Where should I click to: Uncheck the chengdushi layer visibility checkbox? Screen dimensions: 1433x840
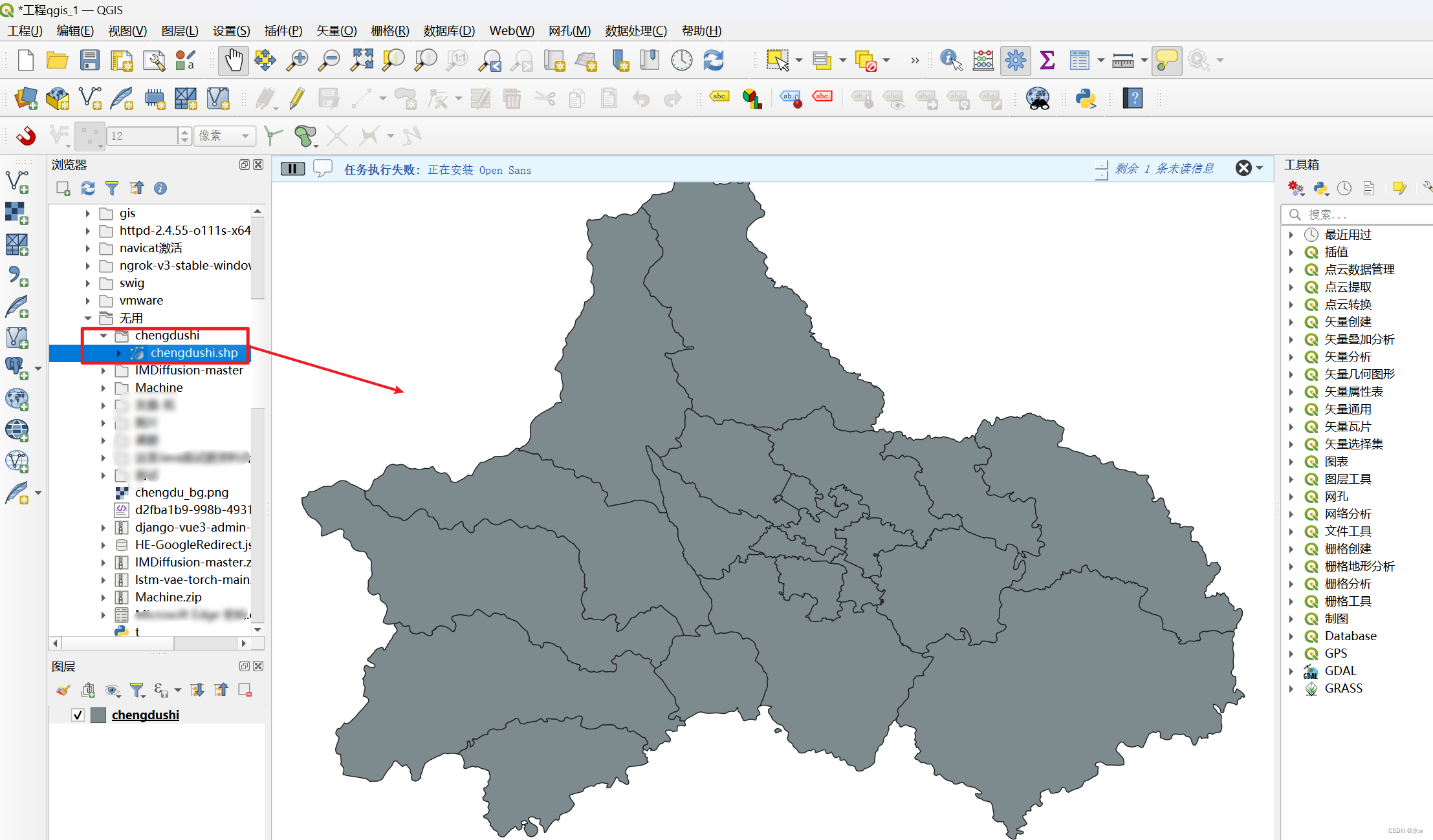78,715
